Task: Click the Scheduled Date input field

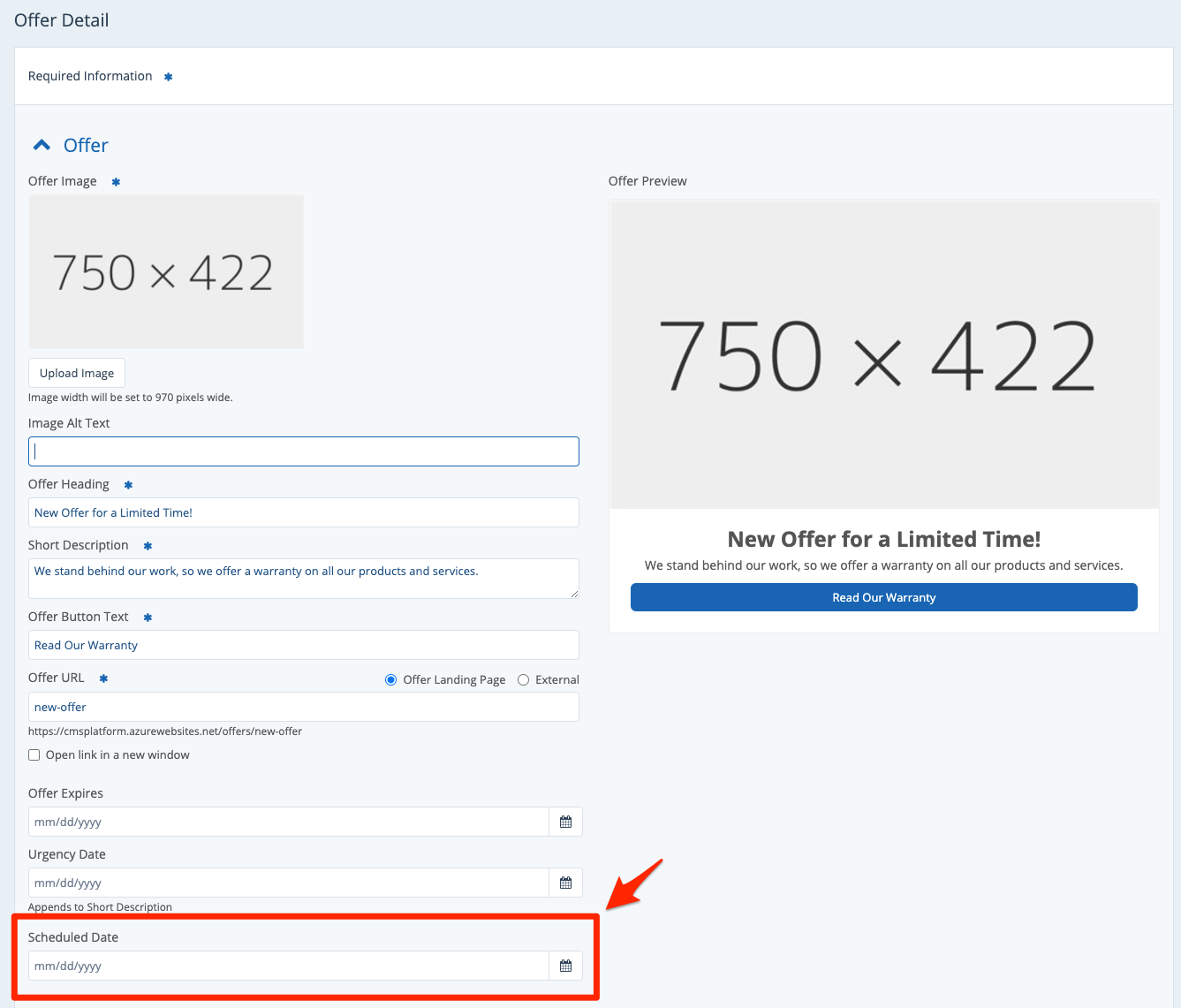Action: [x=288, y=966]
